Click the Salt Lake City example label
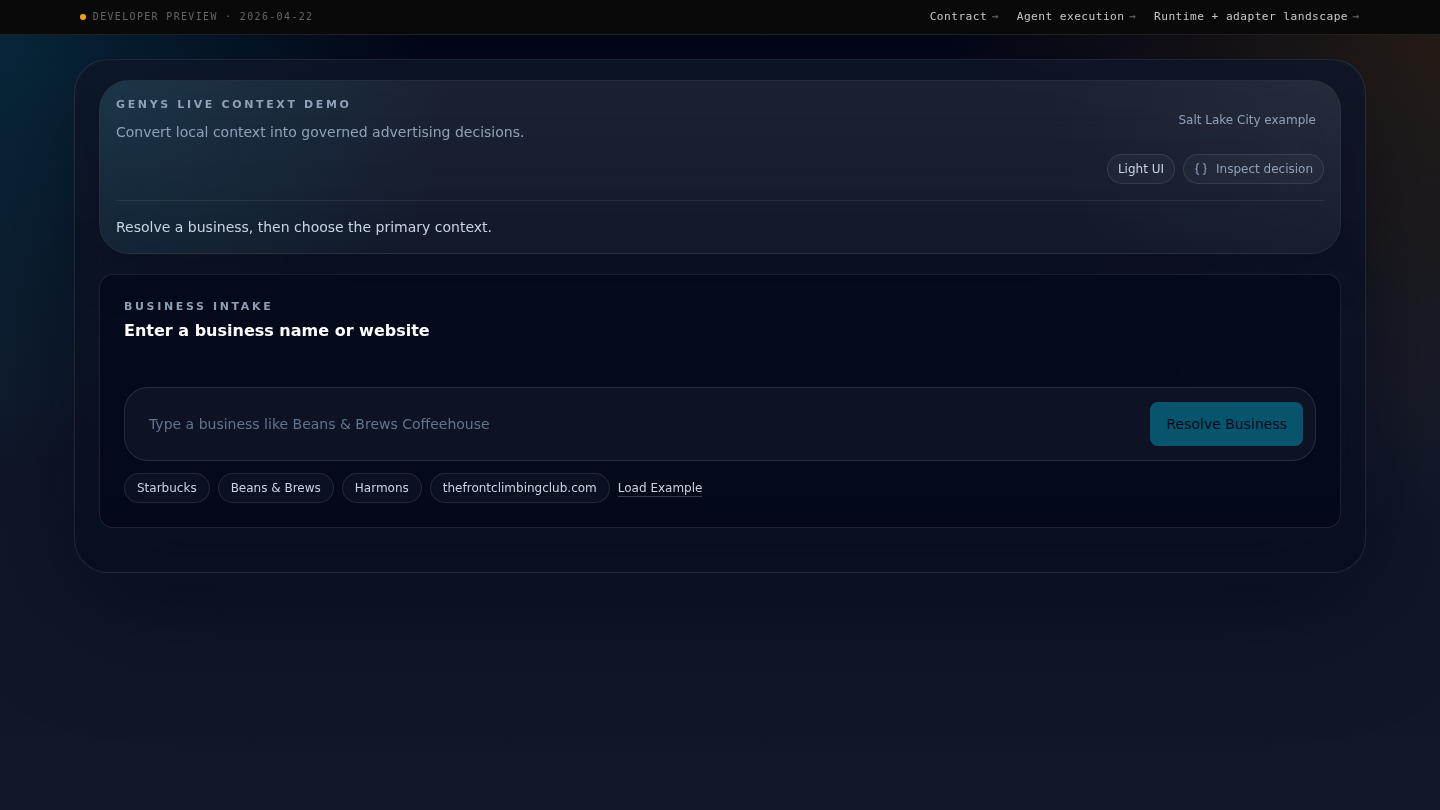This screenshot has height=810, width=1440. (1247, 120)
